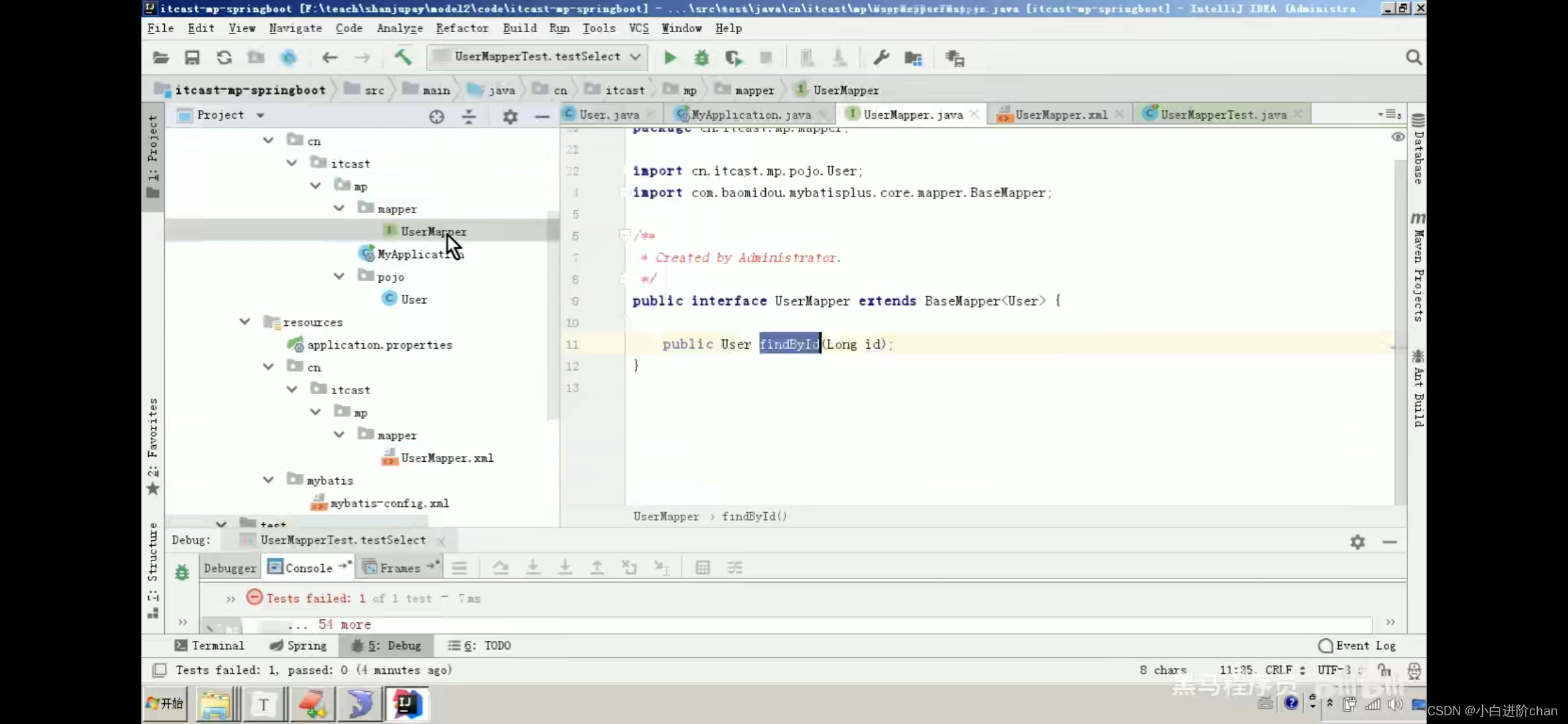Collapse the mybatis folder
1568x724 pixels.
click(268, 480)
